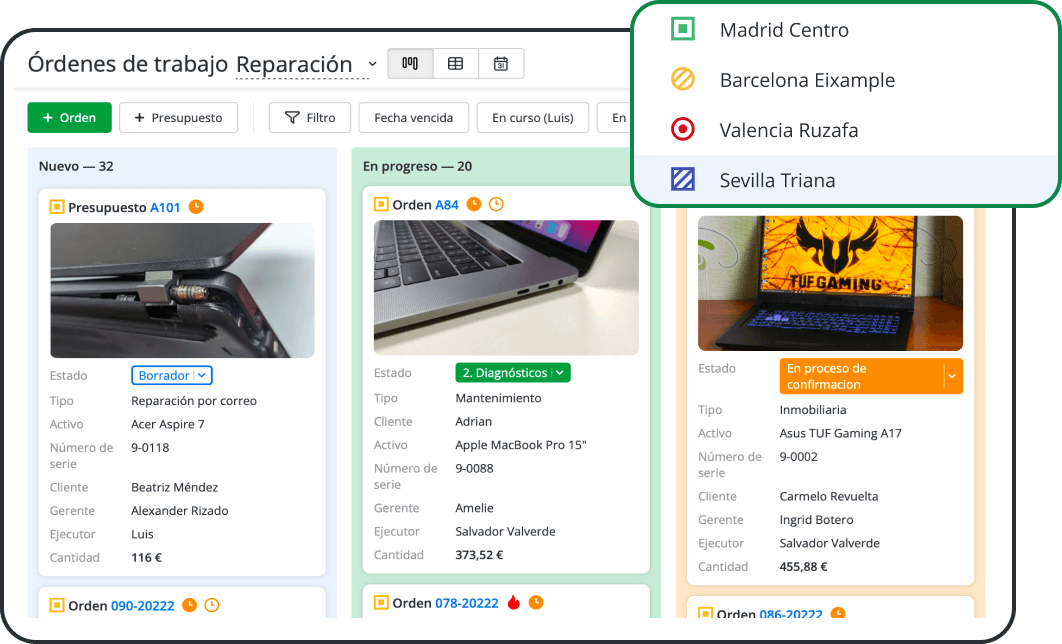This screenshot has width=1062, height=644.
Task: Click manager name Alexander Rizado
Action: tap(179, 511)
